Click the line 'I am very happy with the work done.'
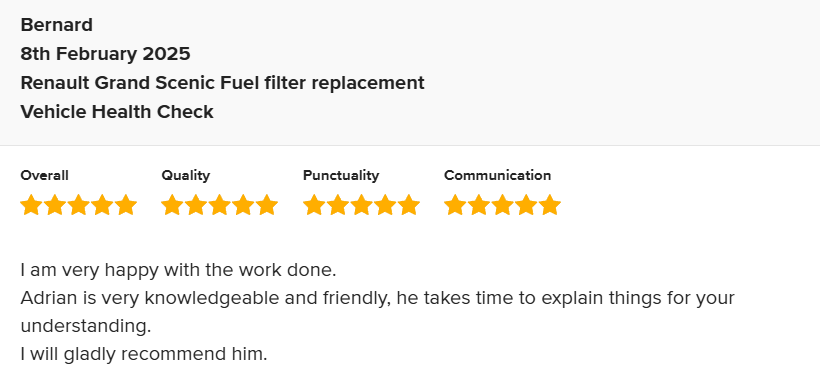 [178, 270]
